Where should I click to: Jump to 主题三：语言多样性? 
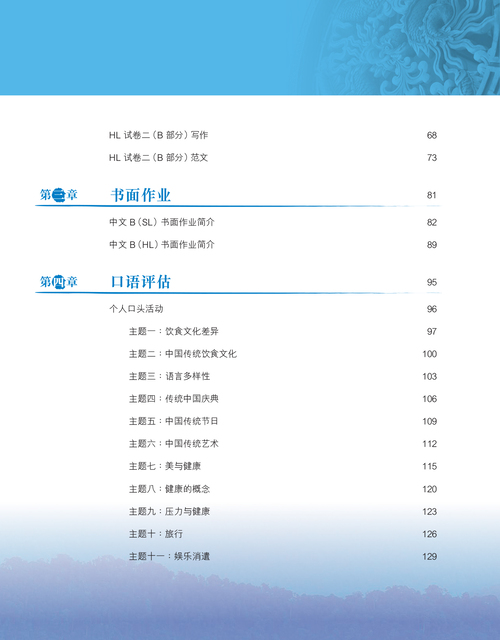pos(169,376)
